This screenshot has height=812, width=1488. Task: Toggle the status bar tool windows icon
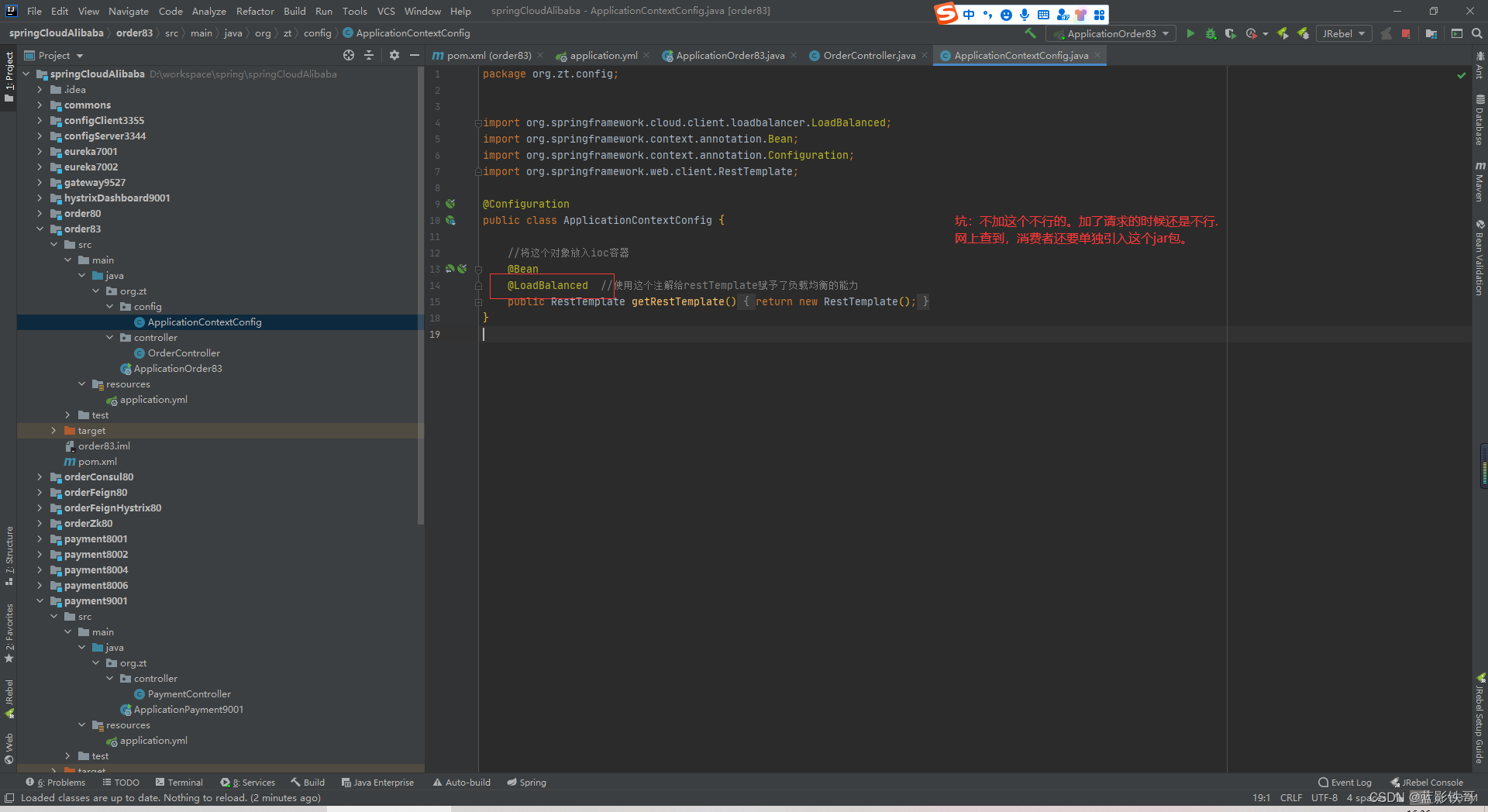point(9,798)
